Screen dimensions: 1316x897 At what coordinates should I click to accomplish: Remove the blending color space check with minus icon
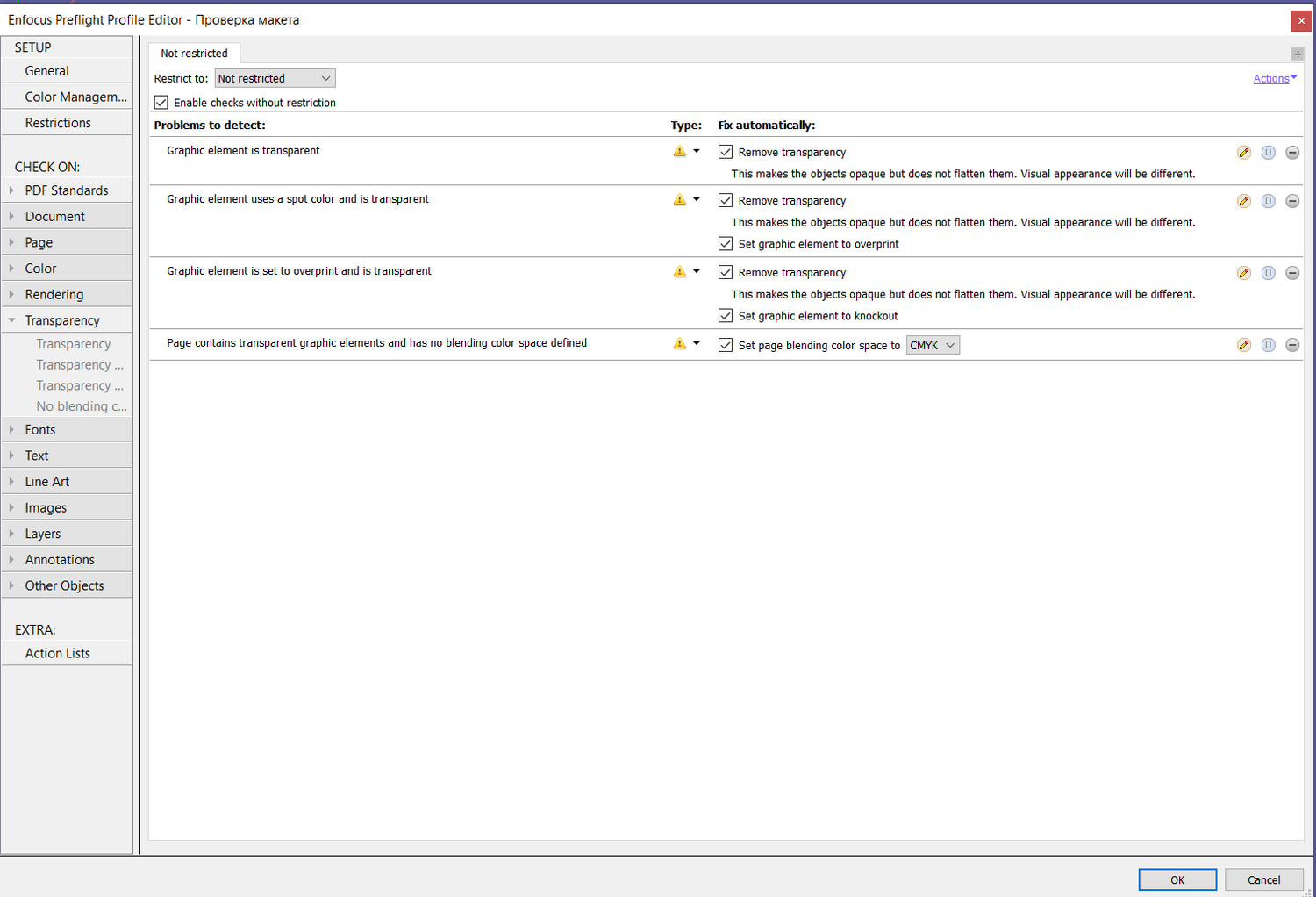1292,345
